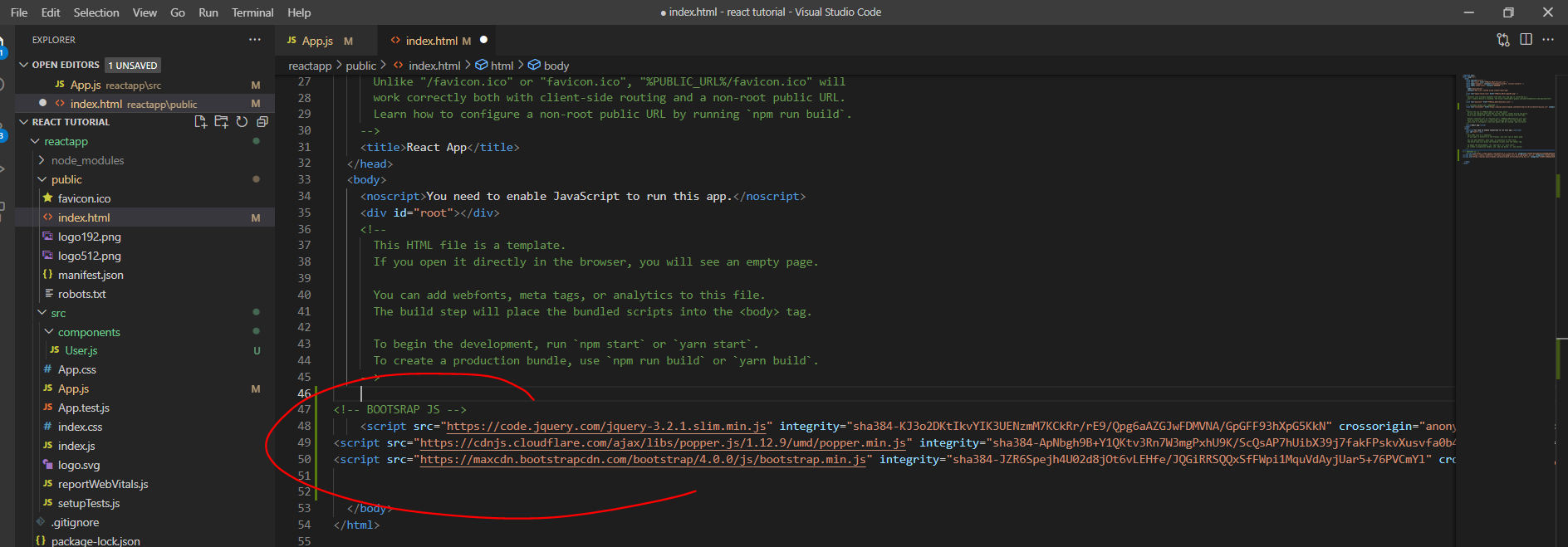Split the editor to the right
Image resolution: width=1568 pixels, height=547 pixels.
click(x=1526, y=40)
